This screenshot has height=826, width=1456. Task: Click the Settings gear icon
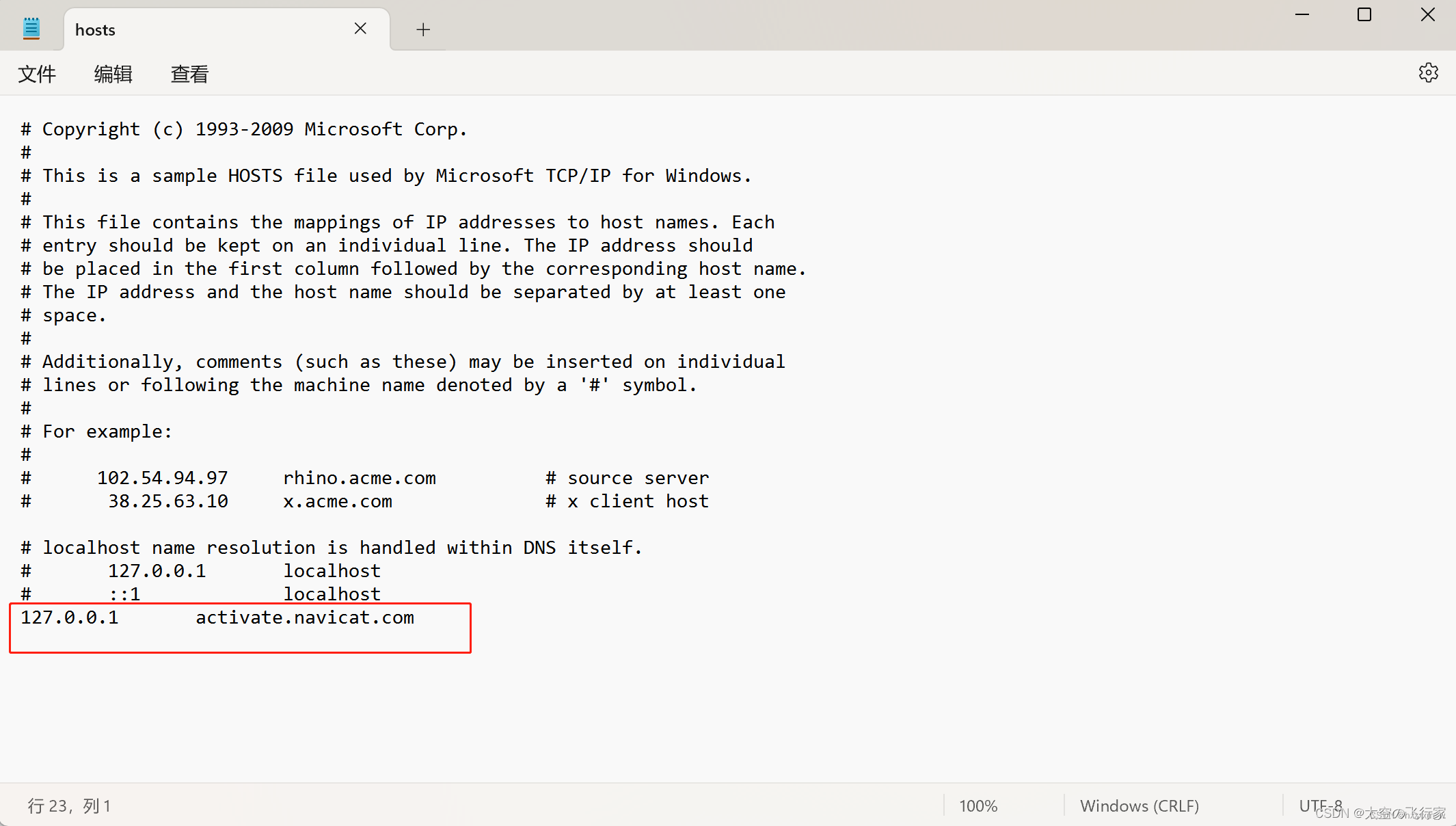(1429, 73)
